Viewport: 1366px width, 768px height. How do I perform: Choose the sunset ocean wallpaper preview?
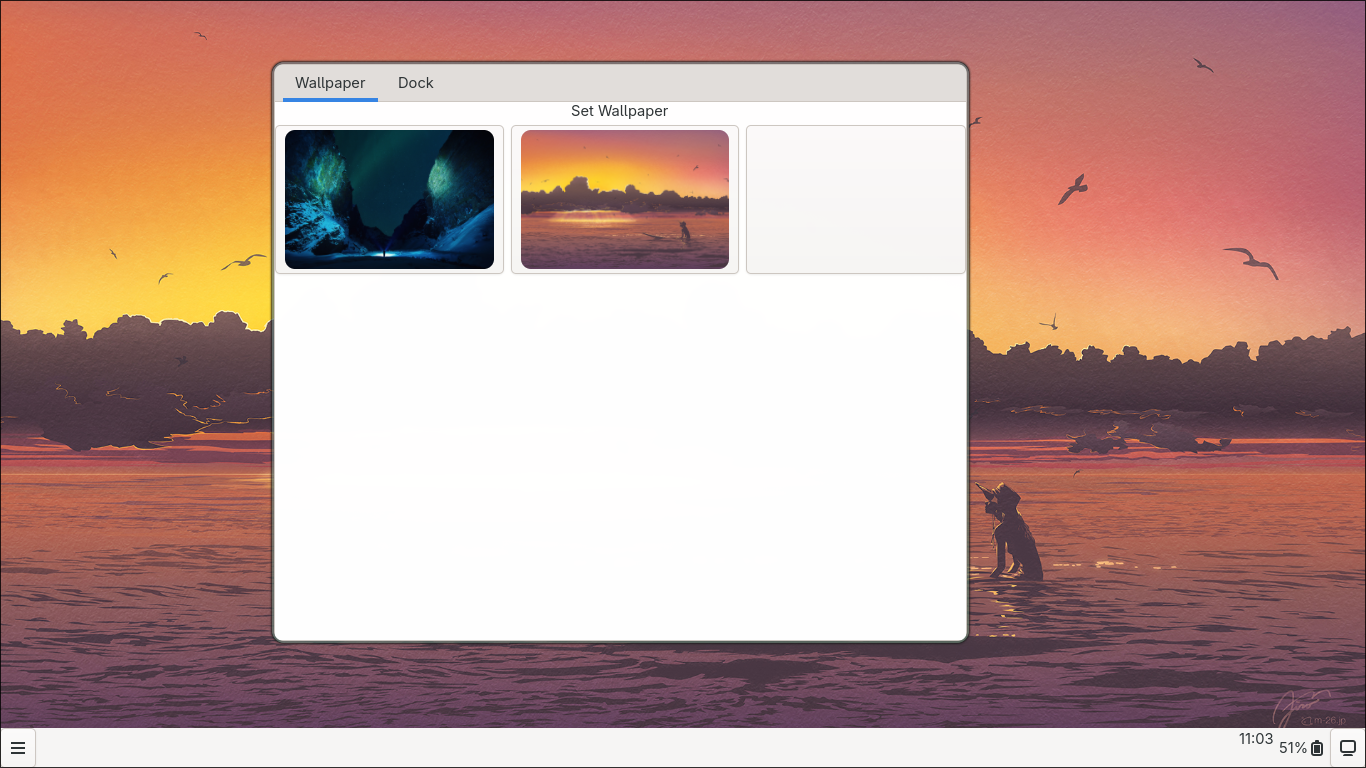[x=624, y=199]
